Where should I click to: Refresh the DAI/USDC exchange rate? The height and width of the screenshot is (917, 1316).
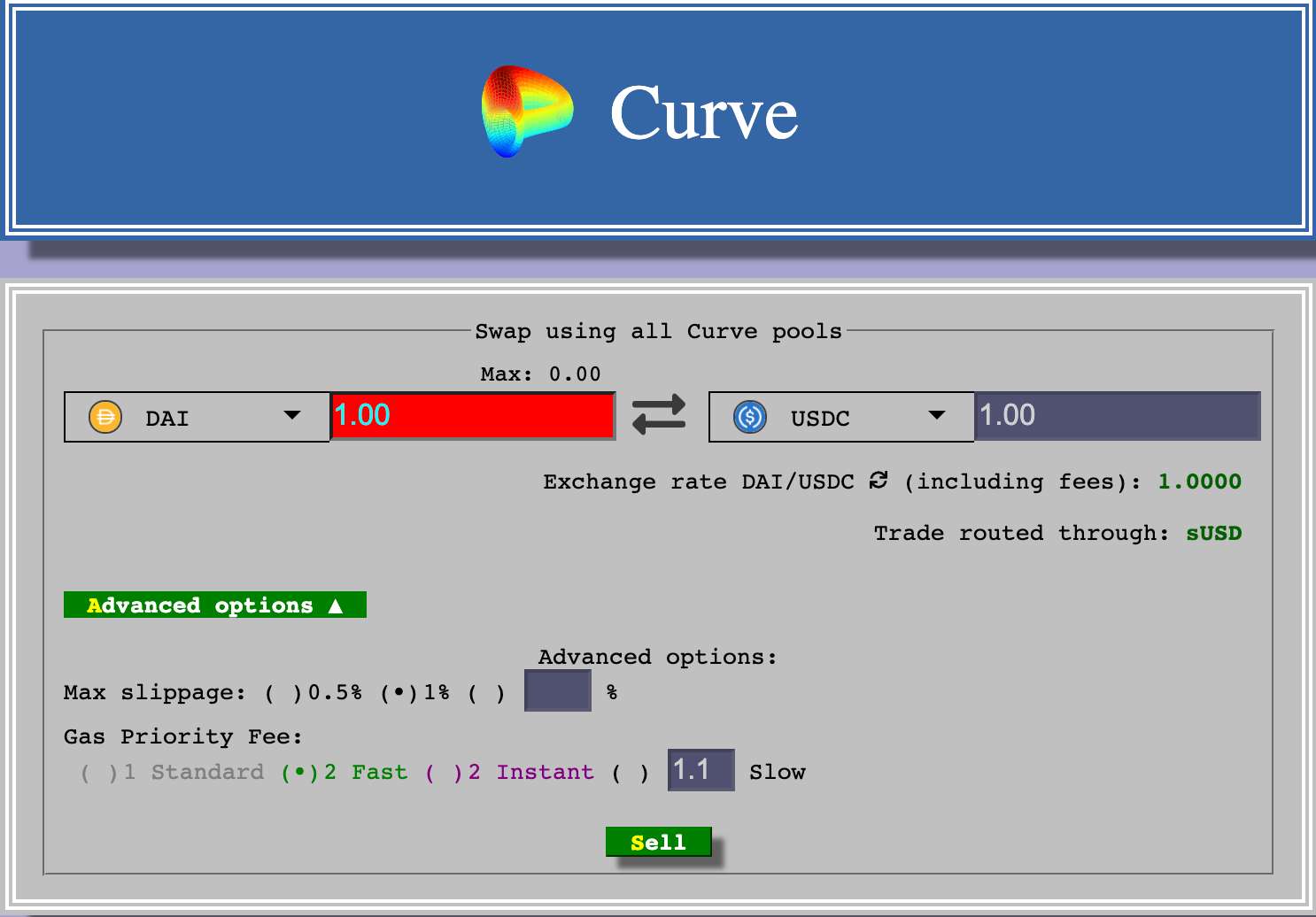click(x=878, y=482)
